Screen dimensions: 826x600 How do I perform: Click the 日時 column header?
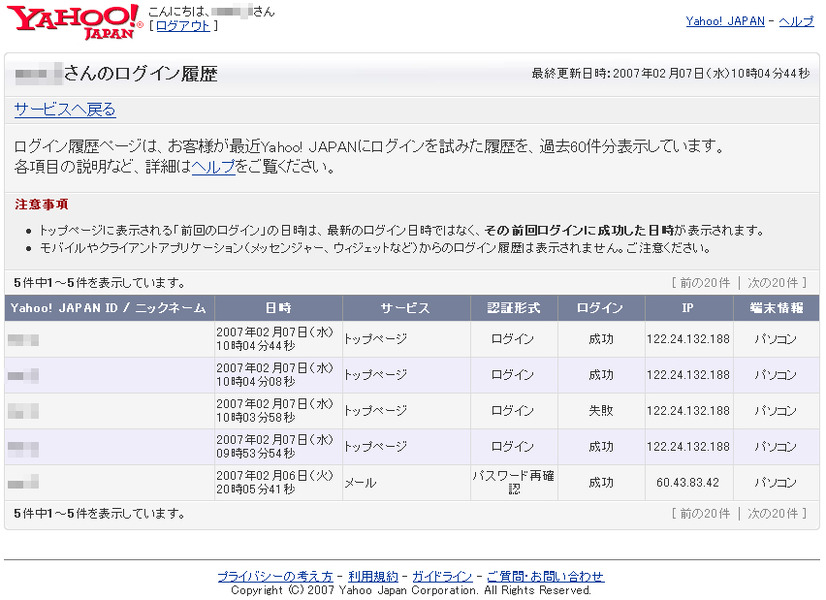pyautogui.click(x=279, y=308)
